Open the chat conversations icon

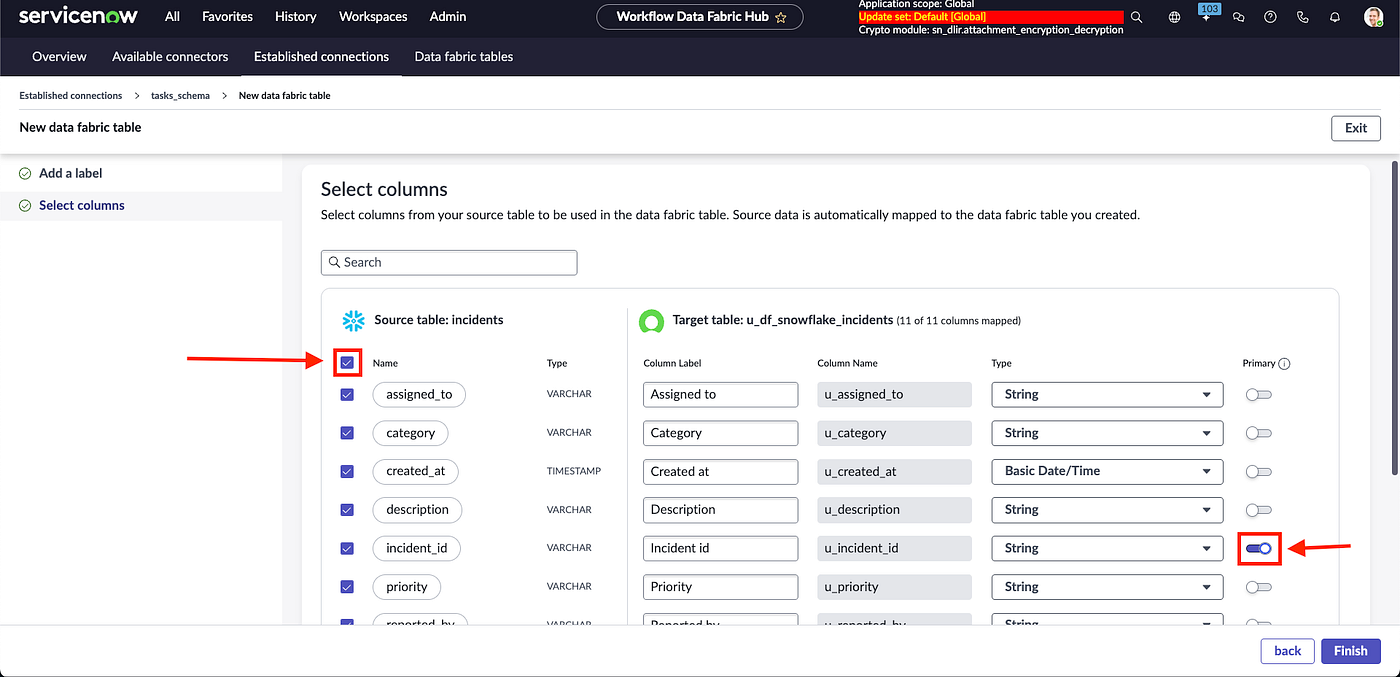pyautogui.click(x=1239, y=17)
